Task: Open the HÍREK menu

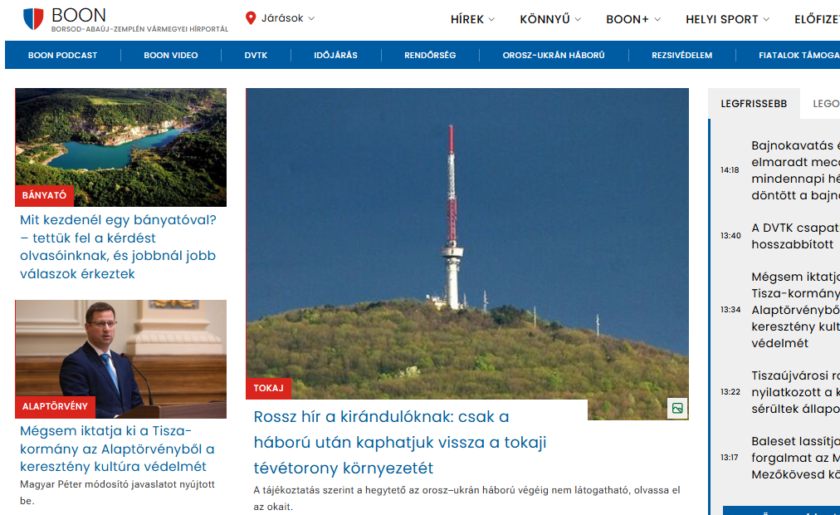Action: [472, 19]
